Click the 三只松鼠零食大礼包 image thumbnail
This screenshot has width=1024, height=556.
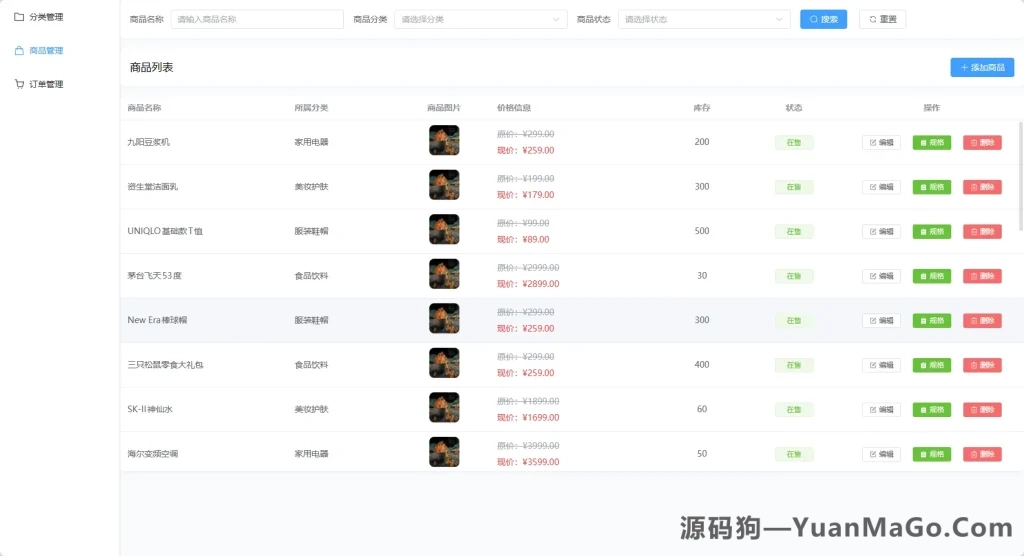coord(444,363)
